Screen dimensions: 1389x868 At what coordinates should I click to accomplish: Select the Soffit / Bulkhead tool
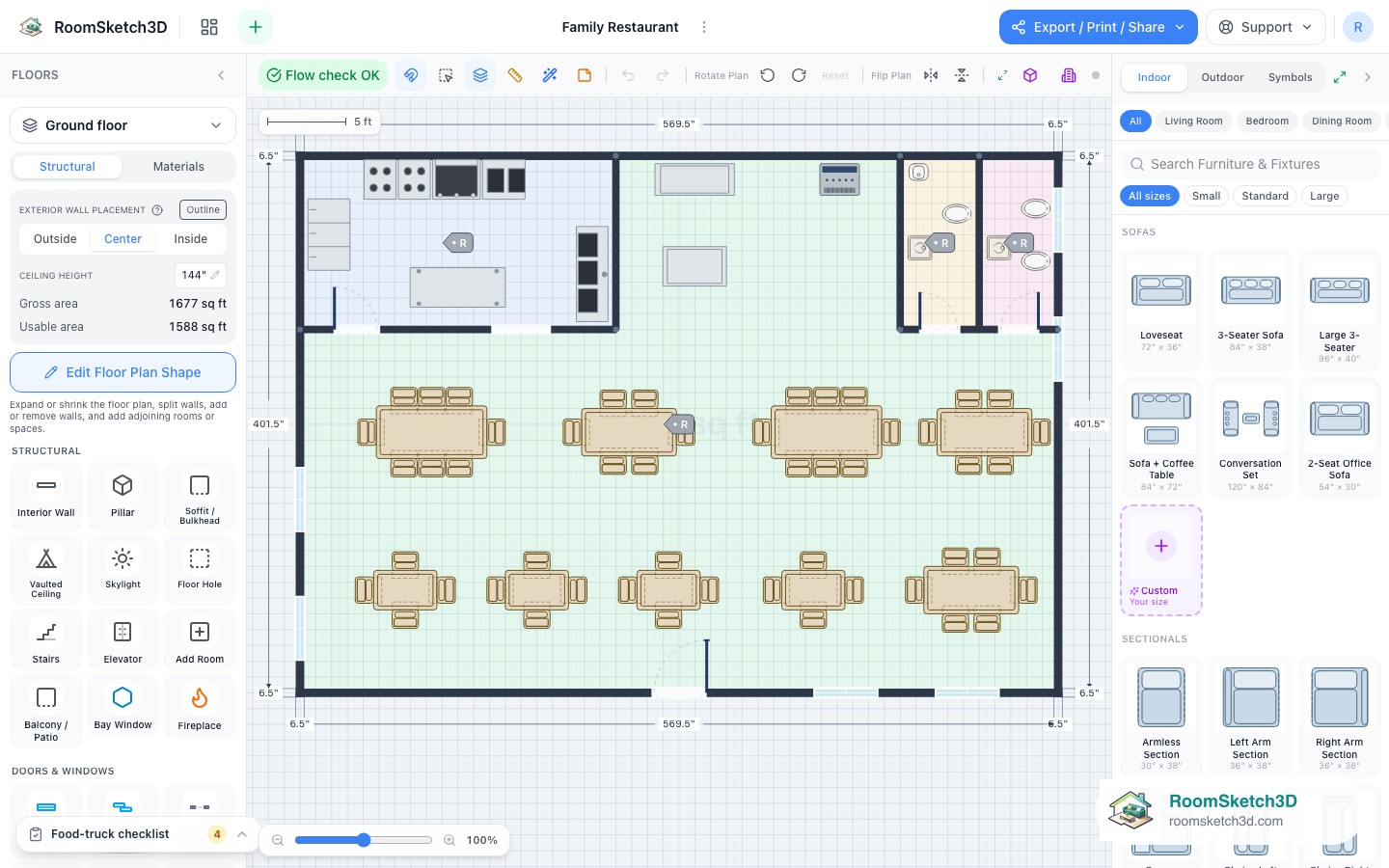tap(200, 496)
